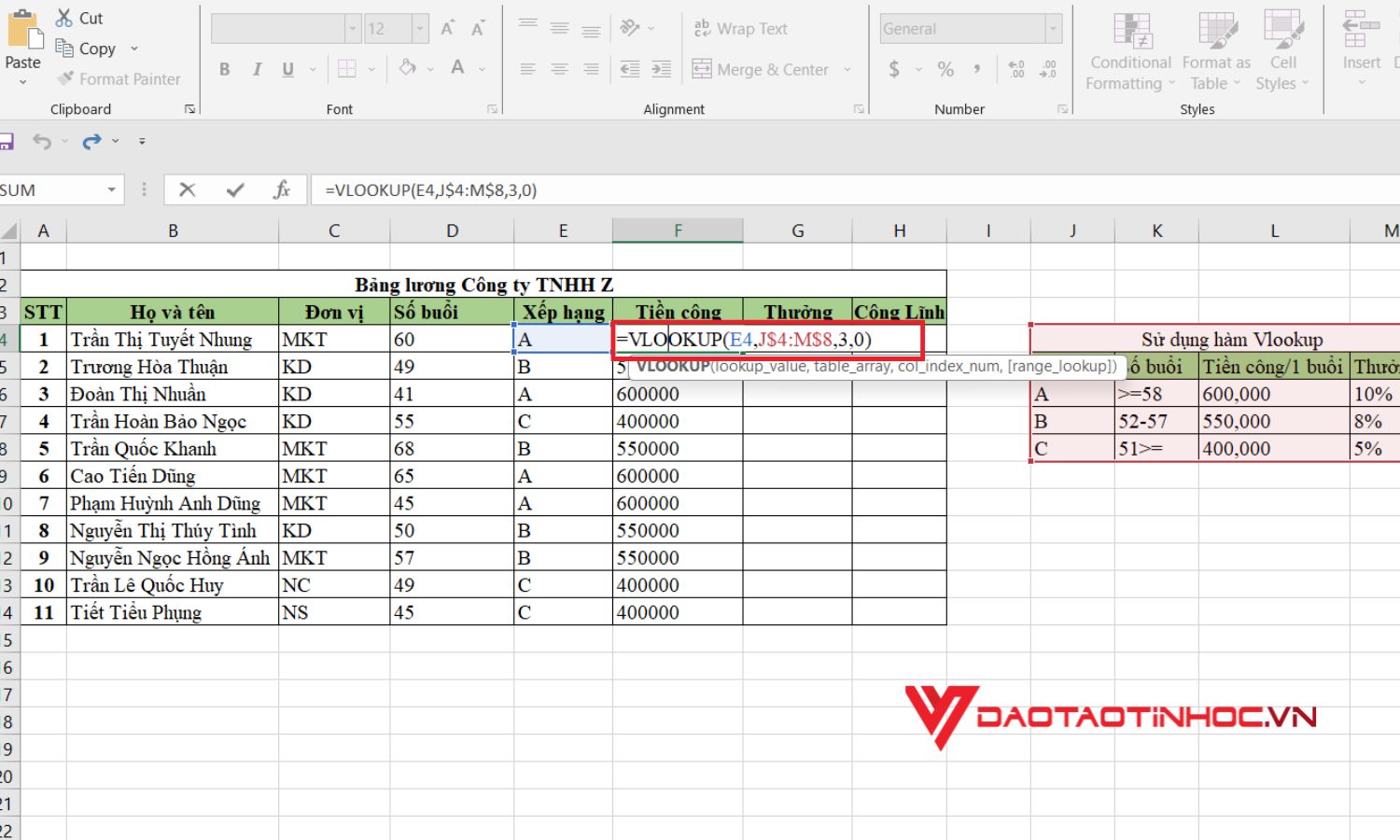Toggle italic formatting

tap(257, 68)
